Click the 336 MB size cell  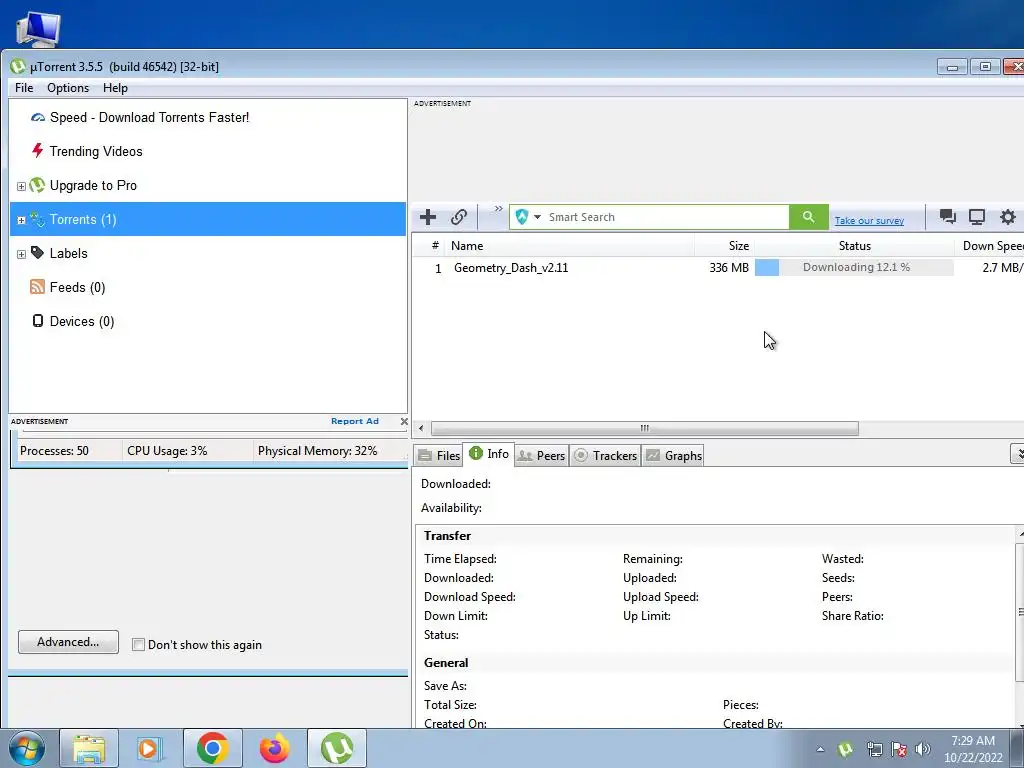(x=729, y=268)
